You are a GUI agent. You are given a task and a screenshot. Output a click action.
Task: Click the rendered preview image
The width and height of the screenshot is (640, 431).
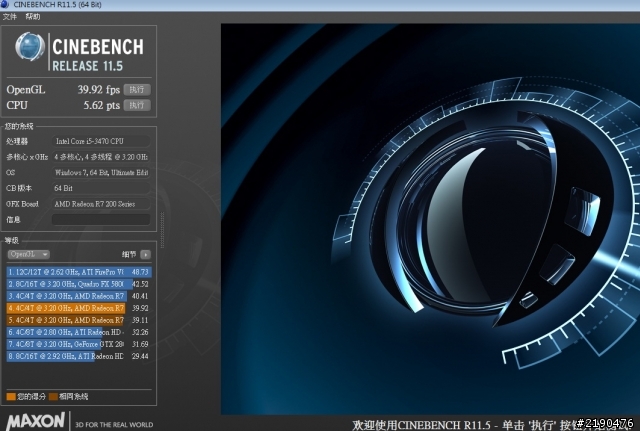(x=430, y=219)
